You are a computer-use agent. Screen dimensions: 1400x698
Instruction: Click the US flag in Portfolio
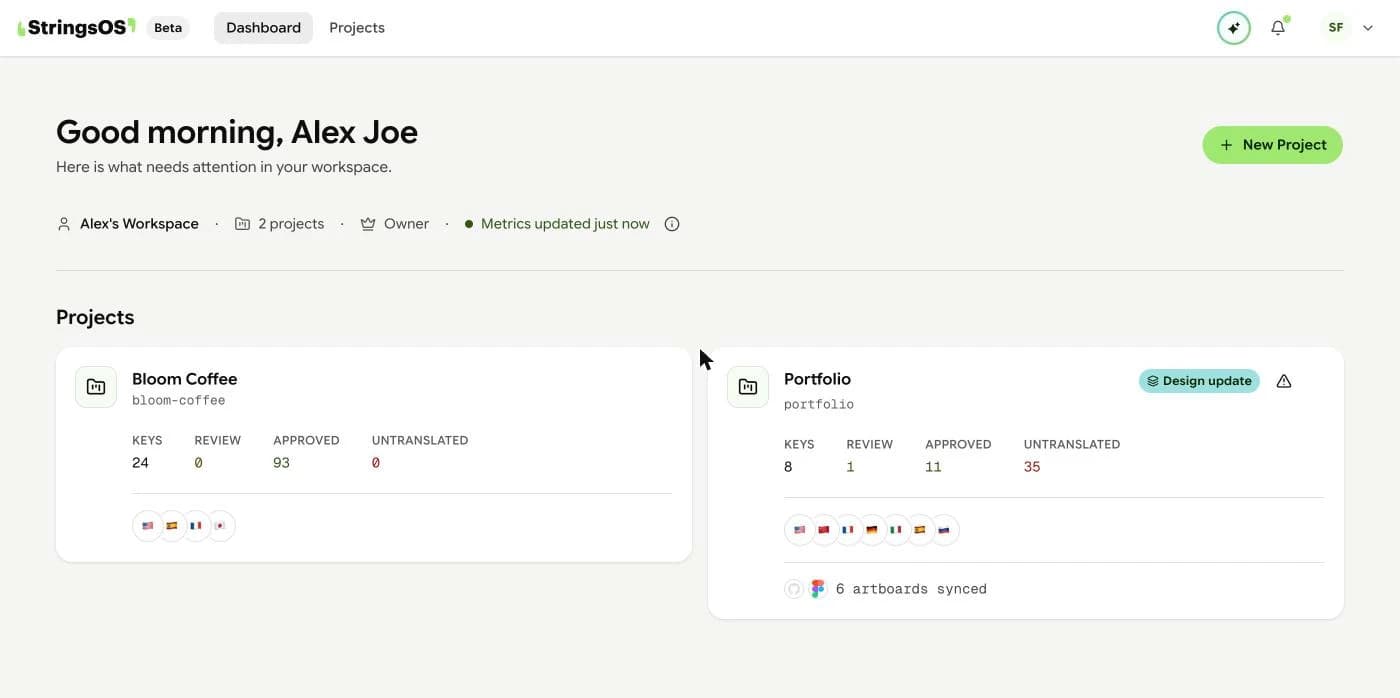coord(800,530)
